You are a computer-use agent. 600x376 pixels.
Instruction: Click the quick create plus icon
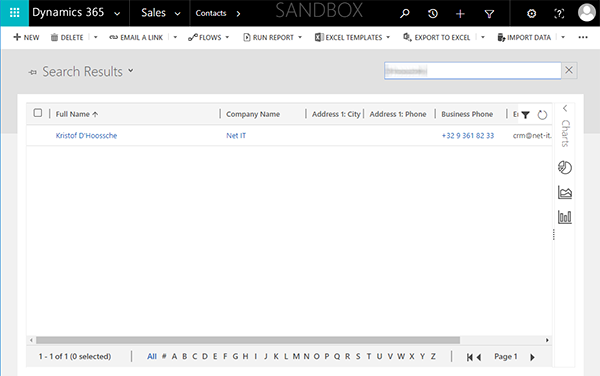pos(460,14)
